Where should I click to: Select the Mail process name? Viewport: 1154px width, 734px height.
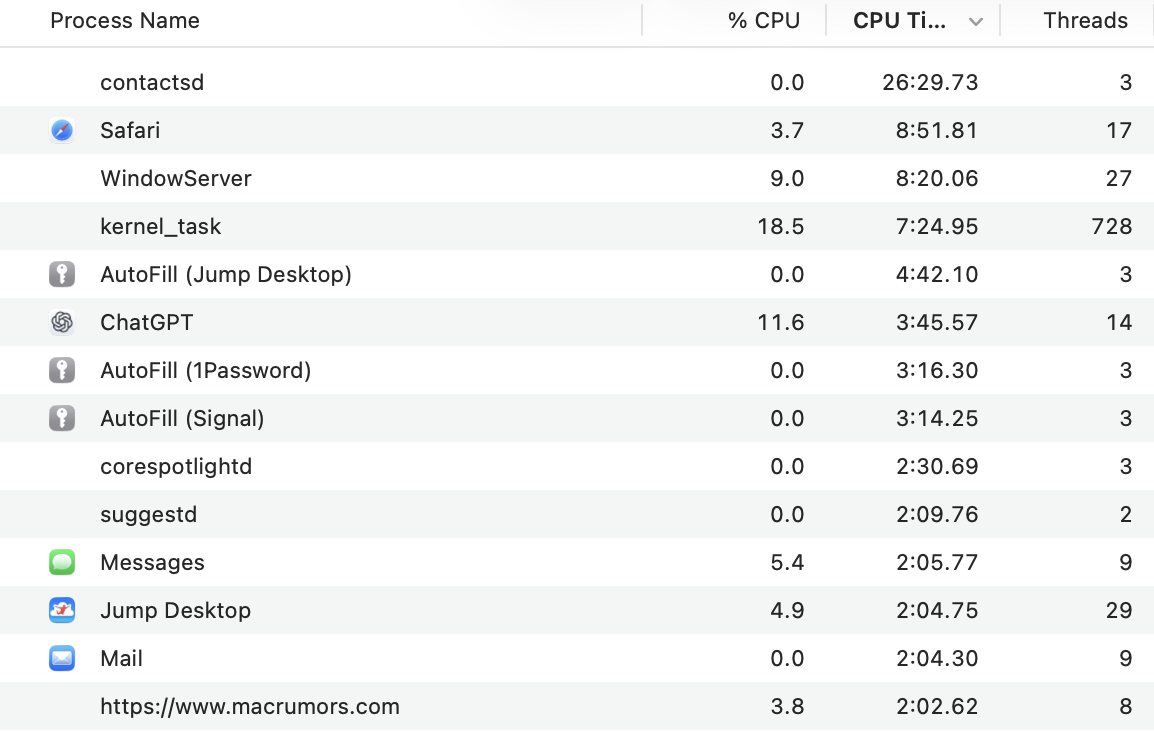point(121,658)
